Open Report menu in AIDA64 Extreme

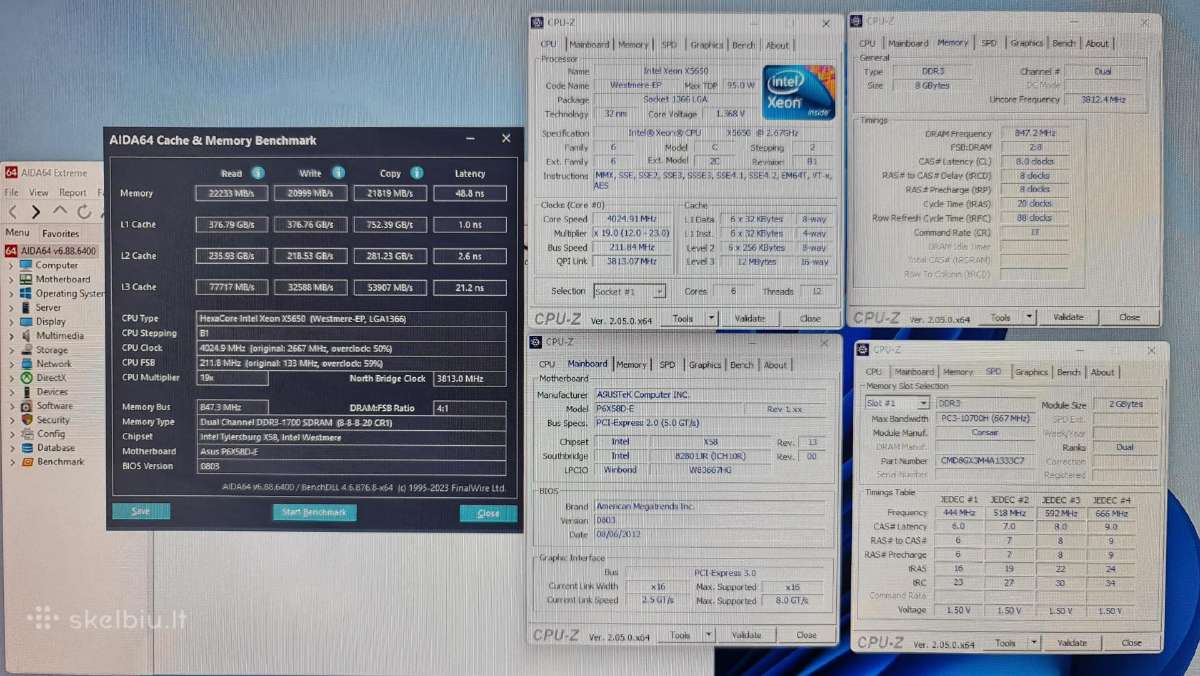[x=73, y=192]
